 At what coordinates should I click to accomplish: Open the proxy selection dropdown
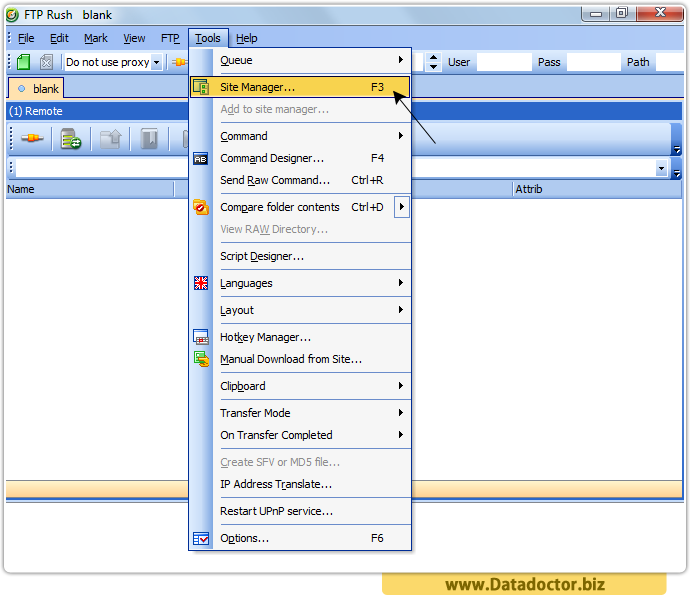[x=157, y=62]
